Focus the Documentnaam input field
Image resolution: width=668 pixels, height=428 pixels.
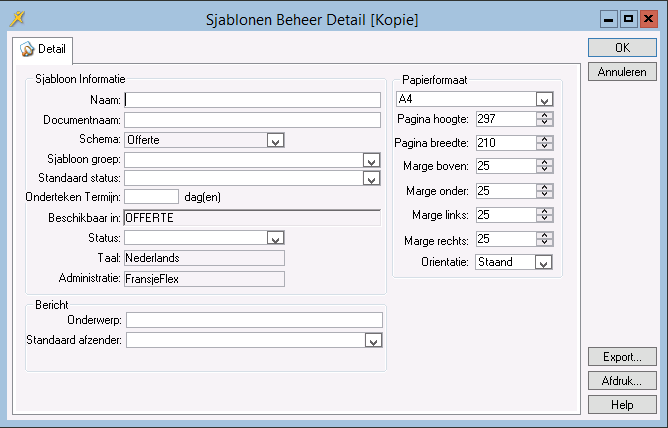tap(252, 120)
